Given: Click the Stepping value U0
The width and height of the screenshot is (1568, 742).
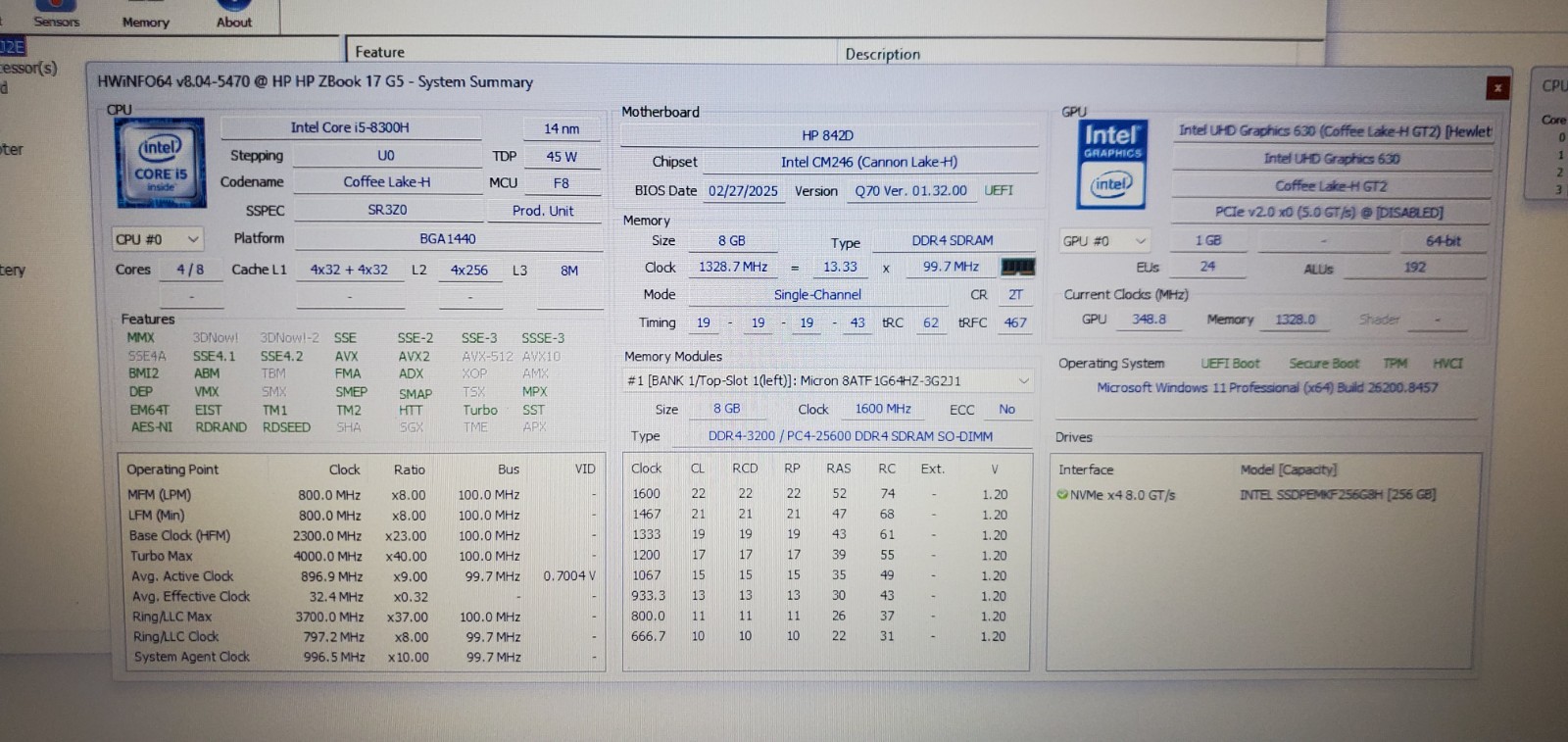Looking at the screenshot, I should [x=386, y=155].
